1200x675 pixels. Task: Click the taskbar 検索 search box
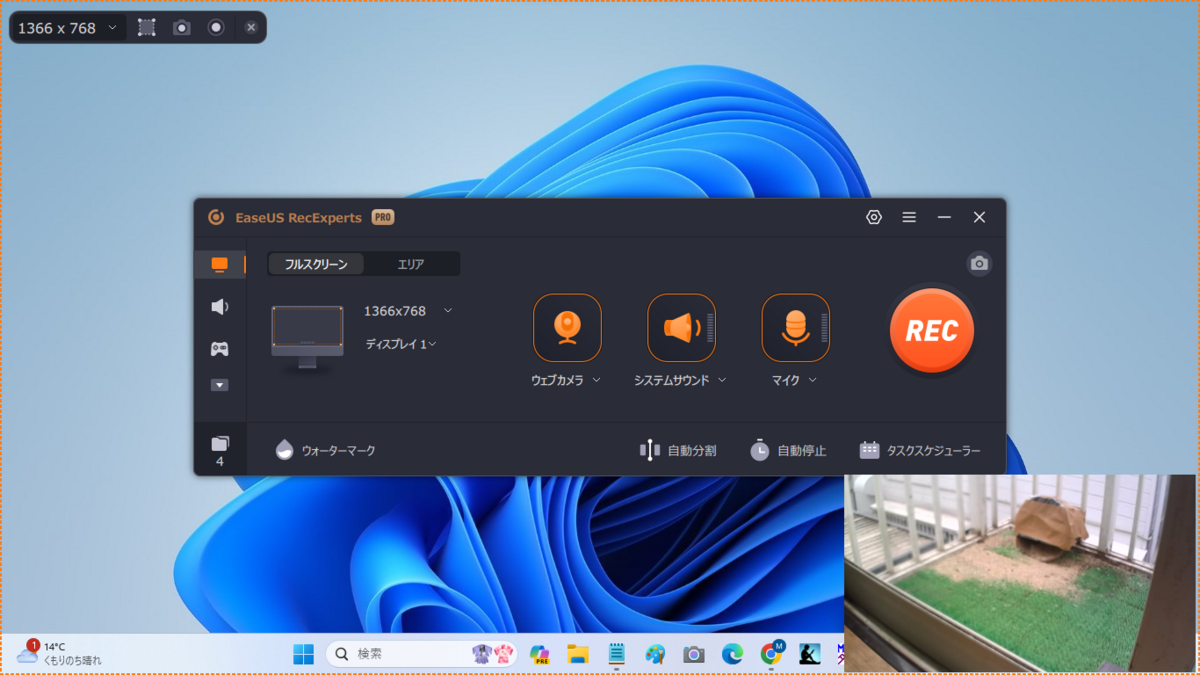coord(421,654)
